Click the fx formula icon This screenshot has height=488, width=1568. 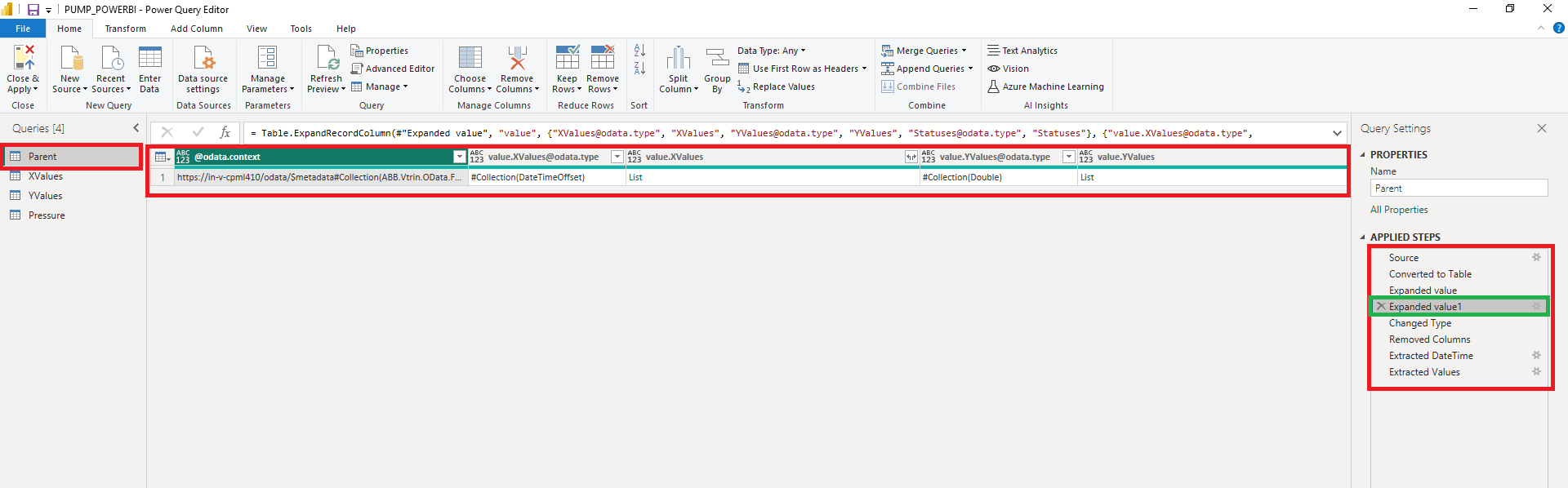pyautogui.click(x=225, y=132)
